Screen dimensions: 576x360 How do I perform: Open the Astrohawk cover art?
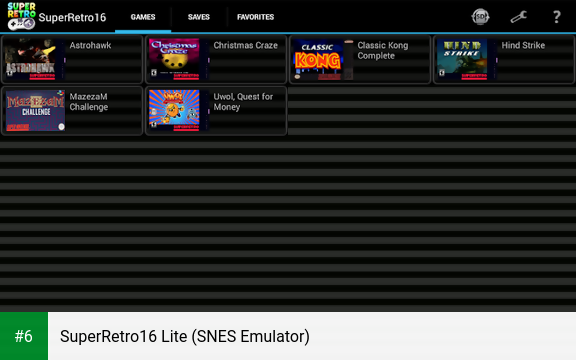tap(35, 59)
